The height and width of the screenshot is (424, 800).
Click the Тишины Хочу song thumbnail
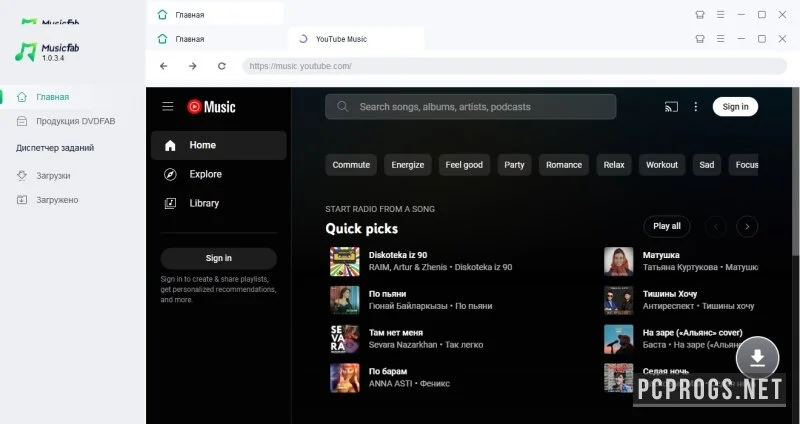[619, 300]
